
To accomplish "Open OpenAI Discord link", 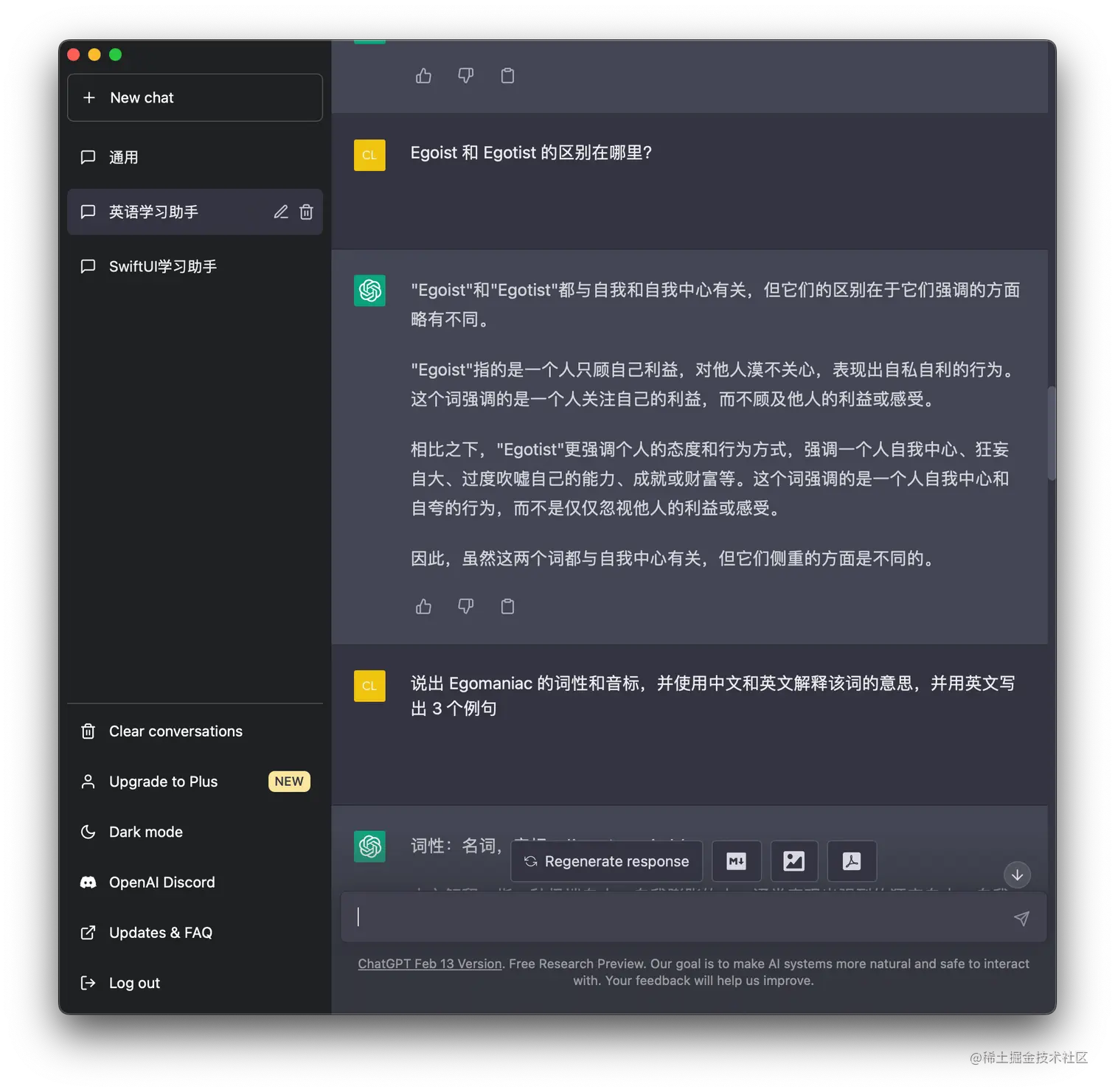I will (195, 883).
